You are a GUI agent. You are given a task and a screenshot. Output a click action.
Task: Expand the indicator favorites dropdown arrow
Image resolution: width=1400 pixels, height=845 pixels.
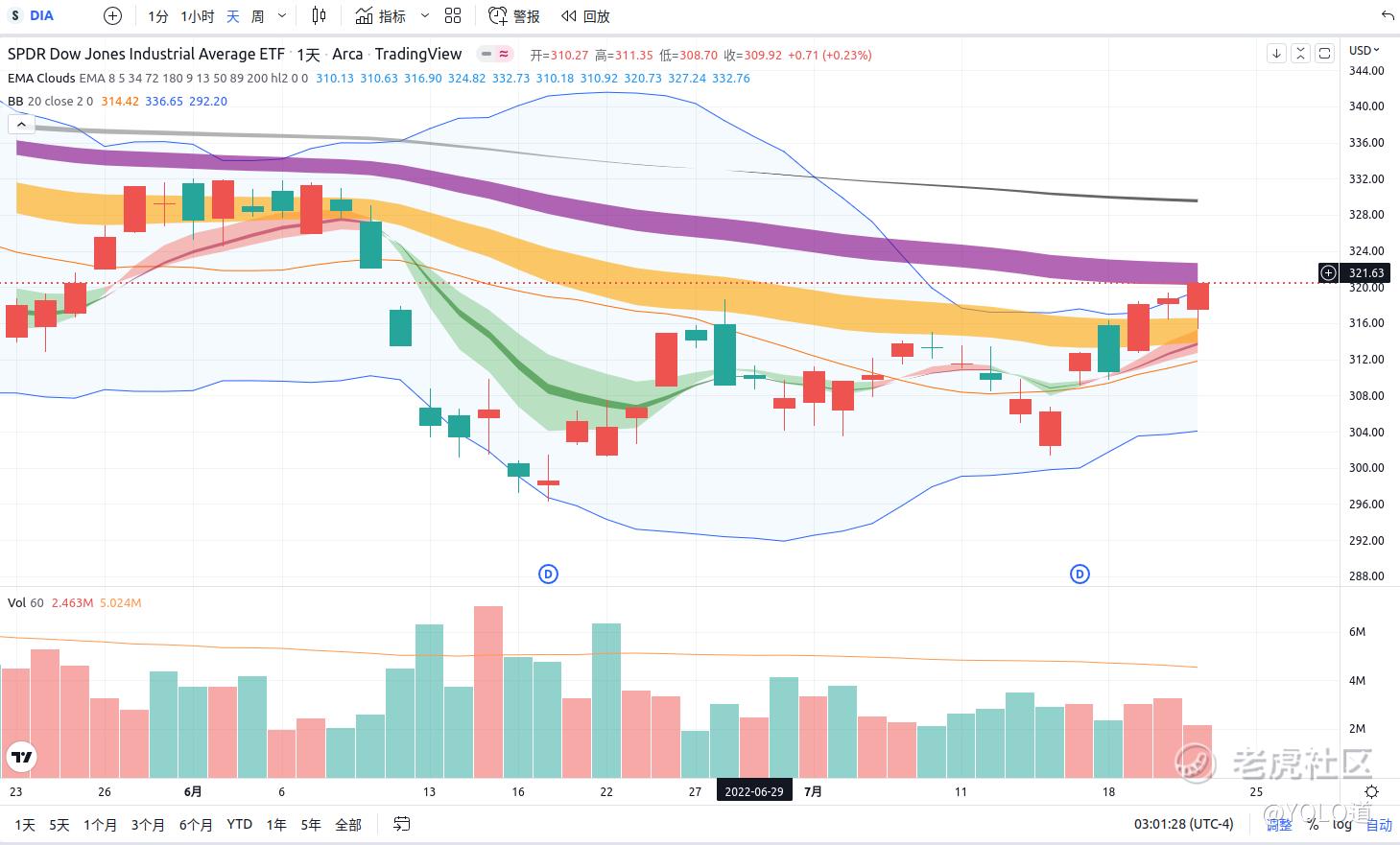pyautogui.click(x=424, y=16)
